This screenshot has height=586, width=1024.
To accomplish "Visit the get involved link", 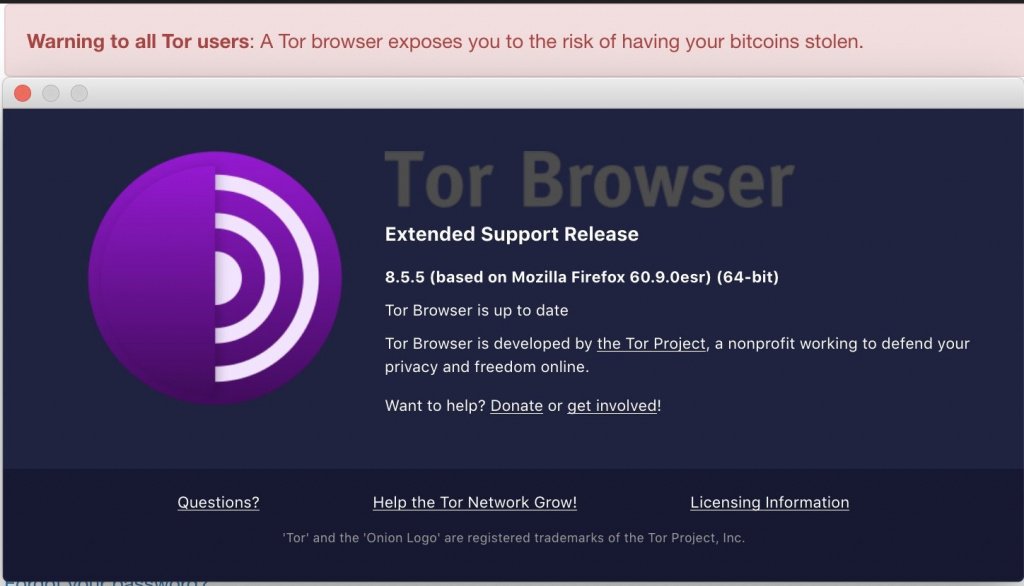I will pos(612,406).
